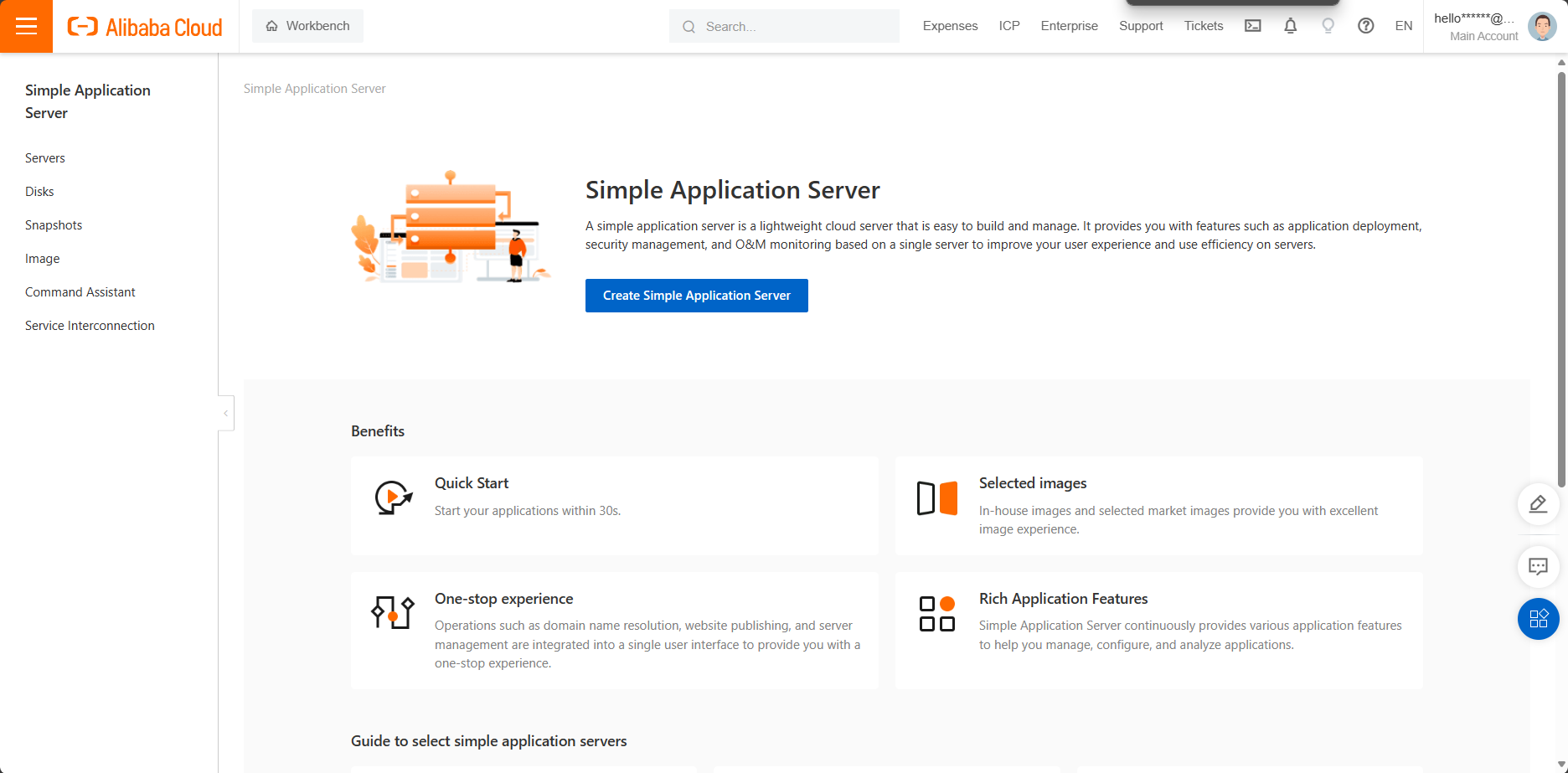
Task: Open the floating chat message icon
Action: 1539,567
